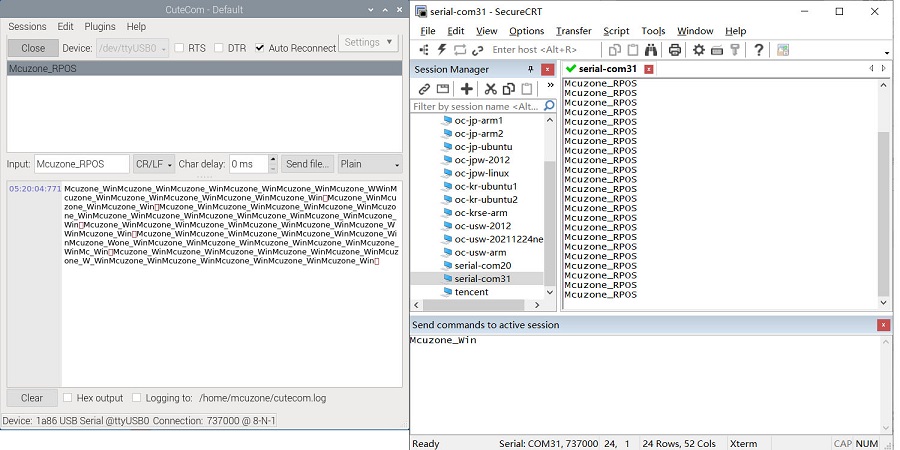Select the oc-jp-ubuntu session
The width and height of the screenshot is (900, 450).
pyautogui.click(x=483, y=147)
